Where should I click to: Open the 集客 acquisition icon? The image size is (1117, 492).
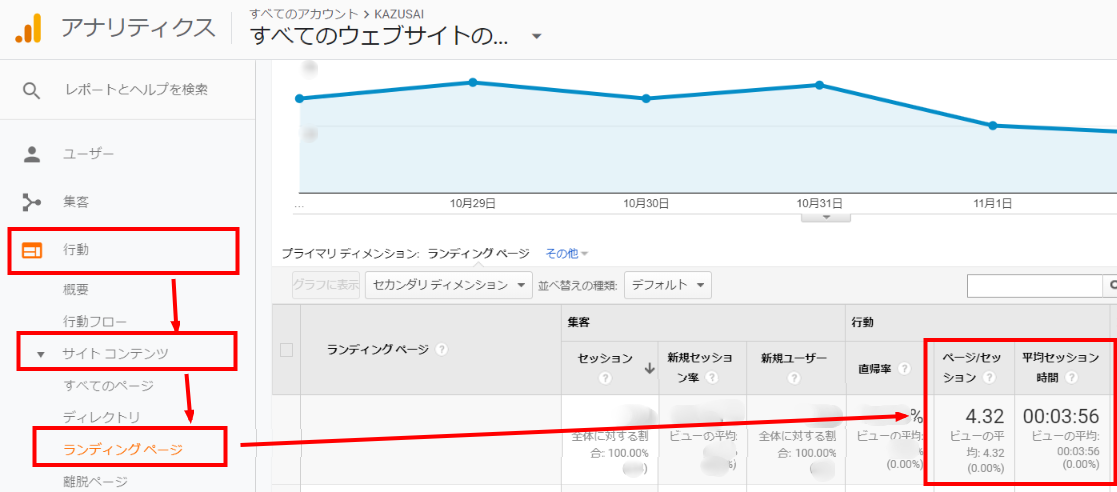32,203
